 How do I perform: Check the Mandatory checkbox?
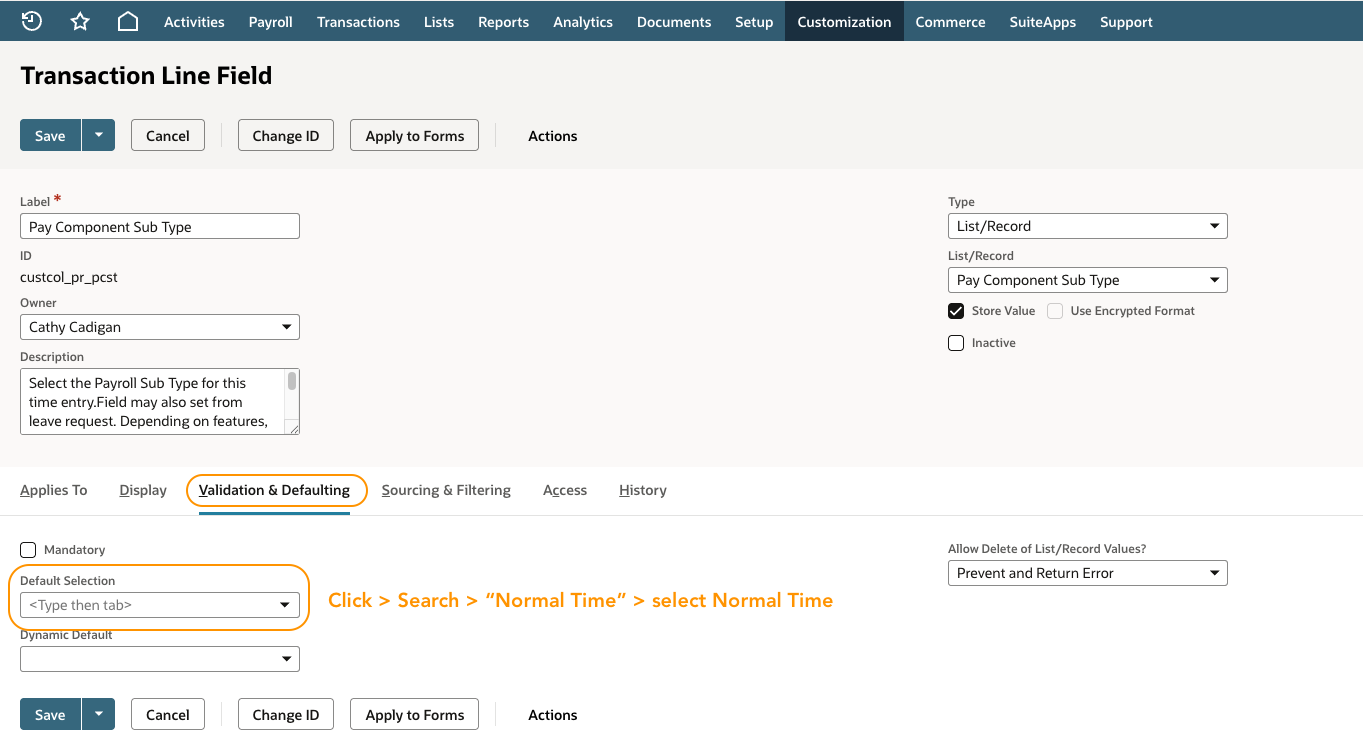pyautogui.click(x=28, y=550)
